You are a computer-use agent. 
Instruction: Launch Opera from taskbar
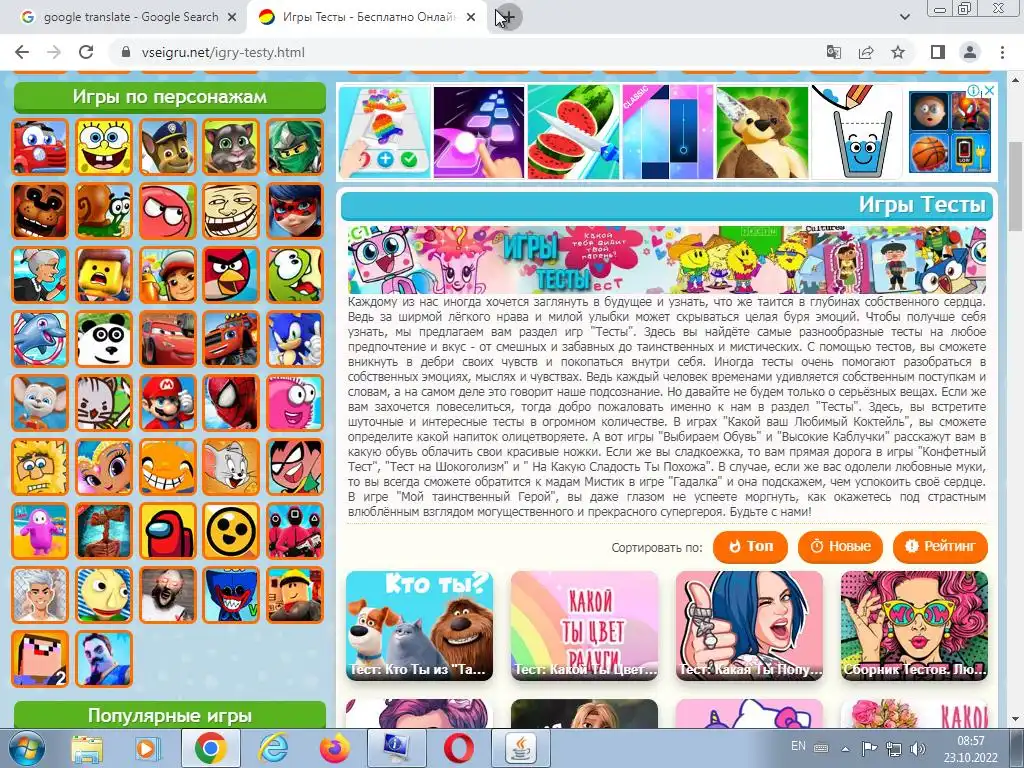(x=459, y=748)
